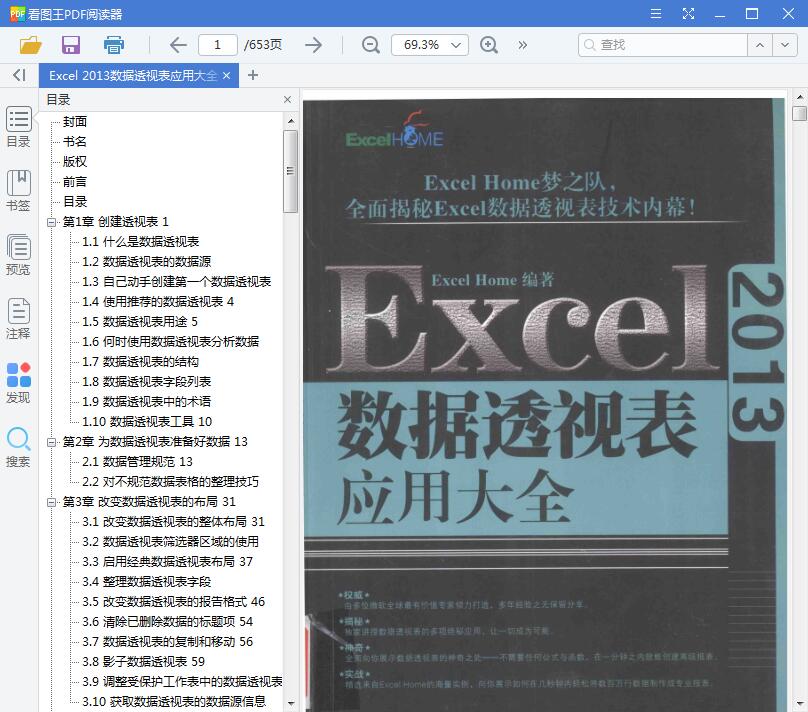Viewport: 808px width, 712px height.
Task: Open section 2.2 对不规范数据表格的整理技巧
Action: (171, 482)
